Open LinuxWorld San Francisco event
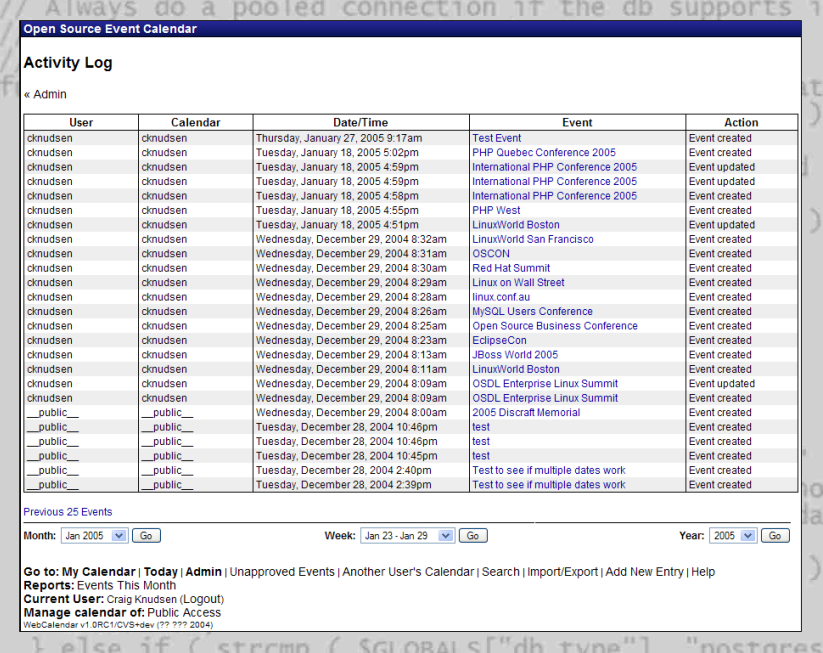The image size is (823, 653). [x=533, y=239]
